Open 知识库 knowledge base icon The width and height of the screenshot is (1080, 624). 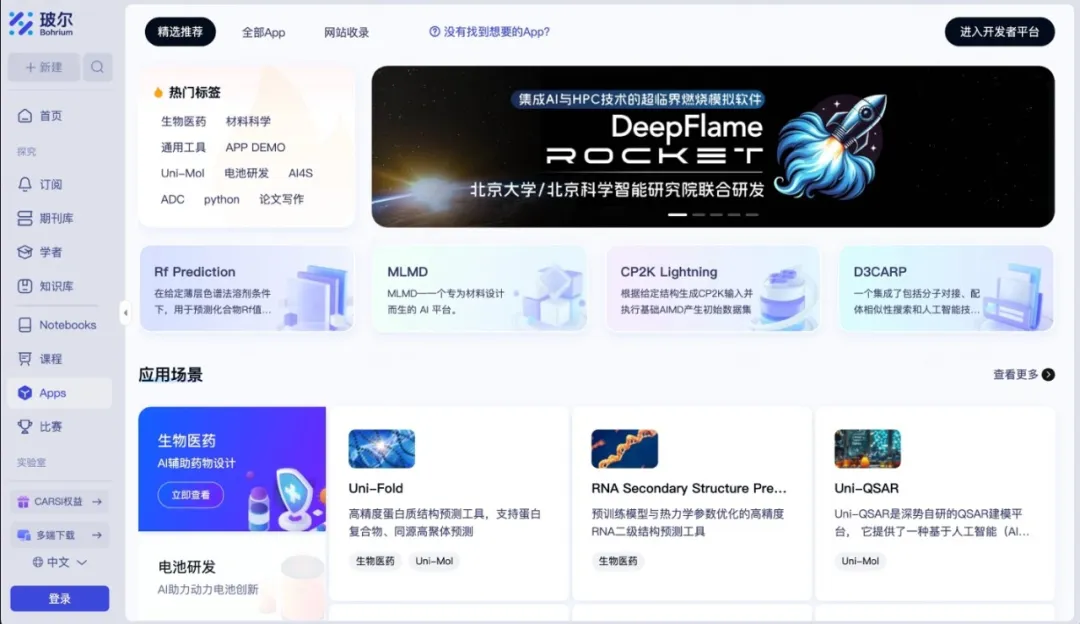pos(26,287)
